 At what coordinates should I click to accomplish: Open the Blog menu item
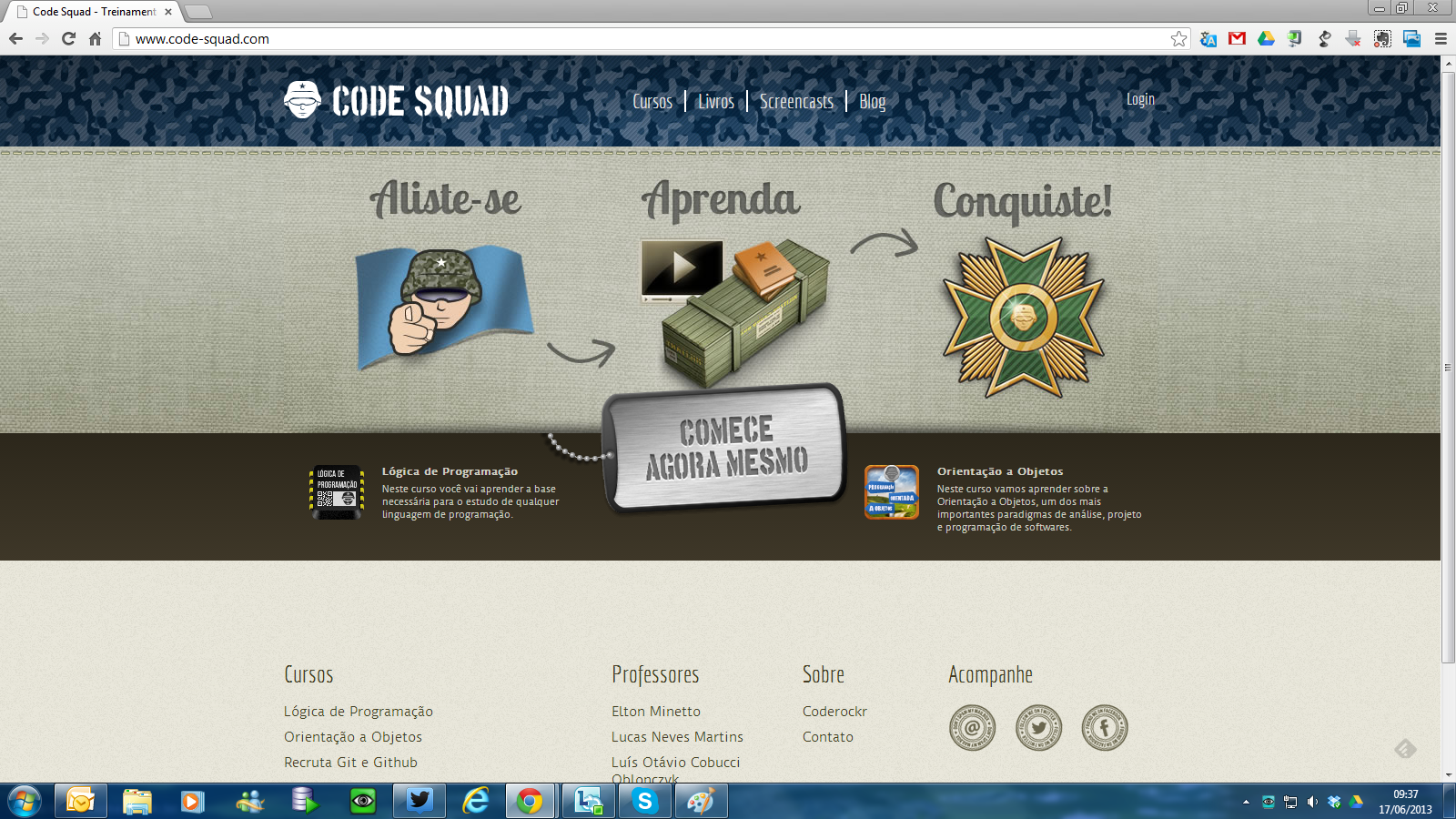point(872,101)
